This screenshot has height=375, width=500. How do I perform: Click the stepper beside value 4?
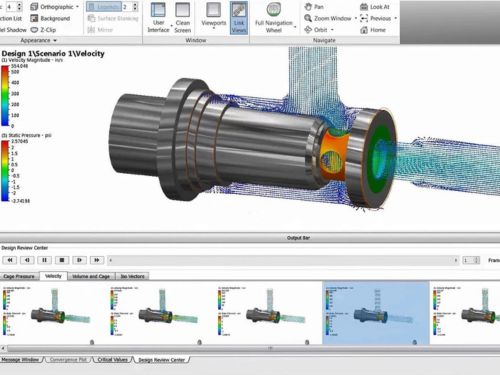[19, 6]
